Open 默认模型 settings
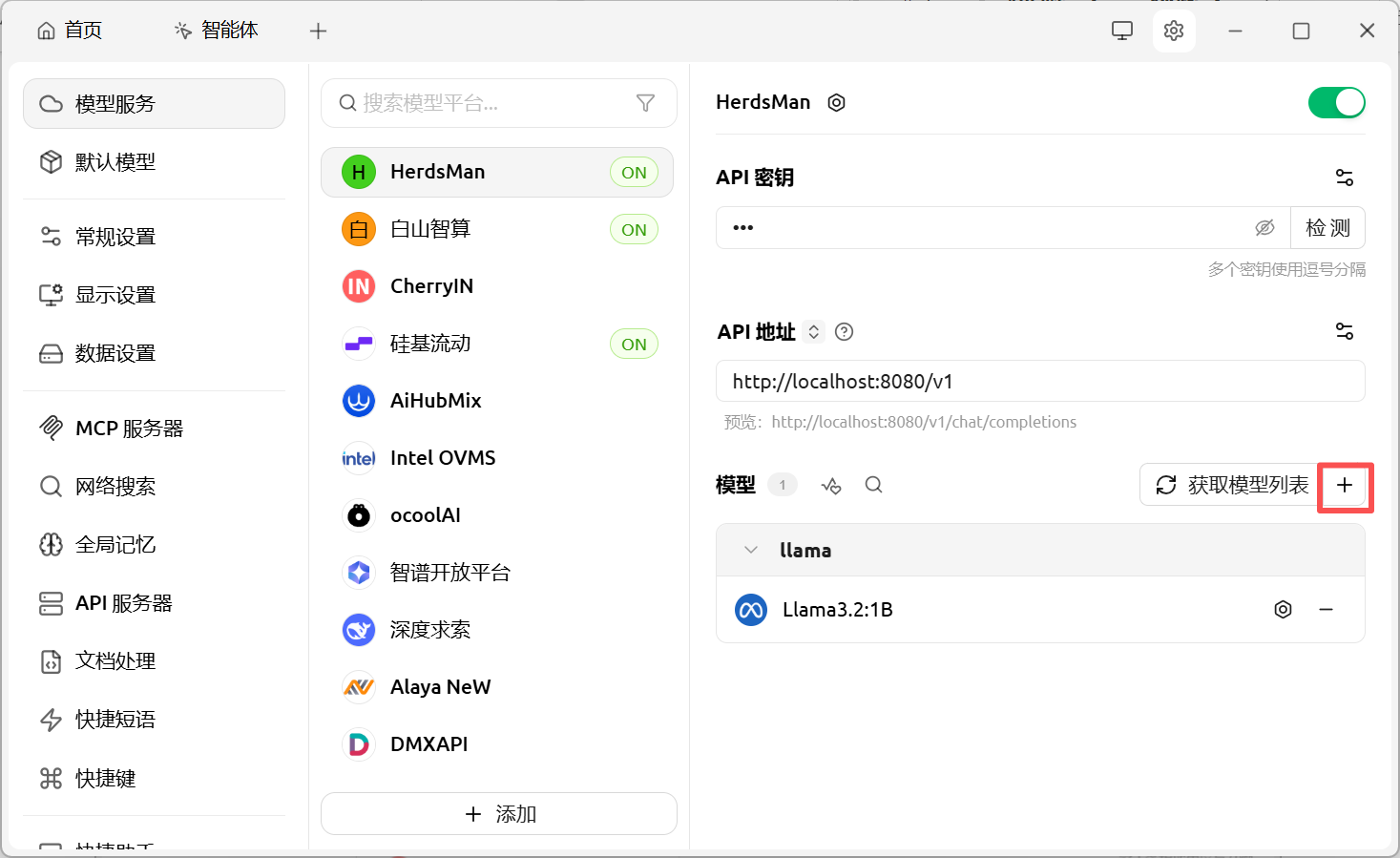This screenshot has height=858, width=1400. (x=154, y=162)
